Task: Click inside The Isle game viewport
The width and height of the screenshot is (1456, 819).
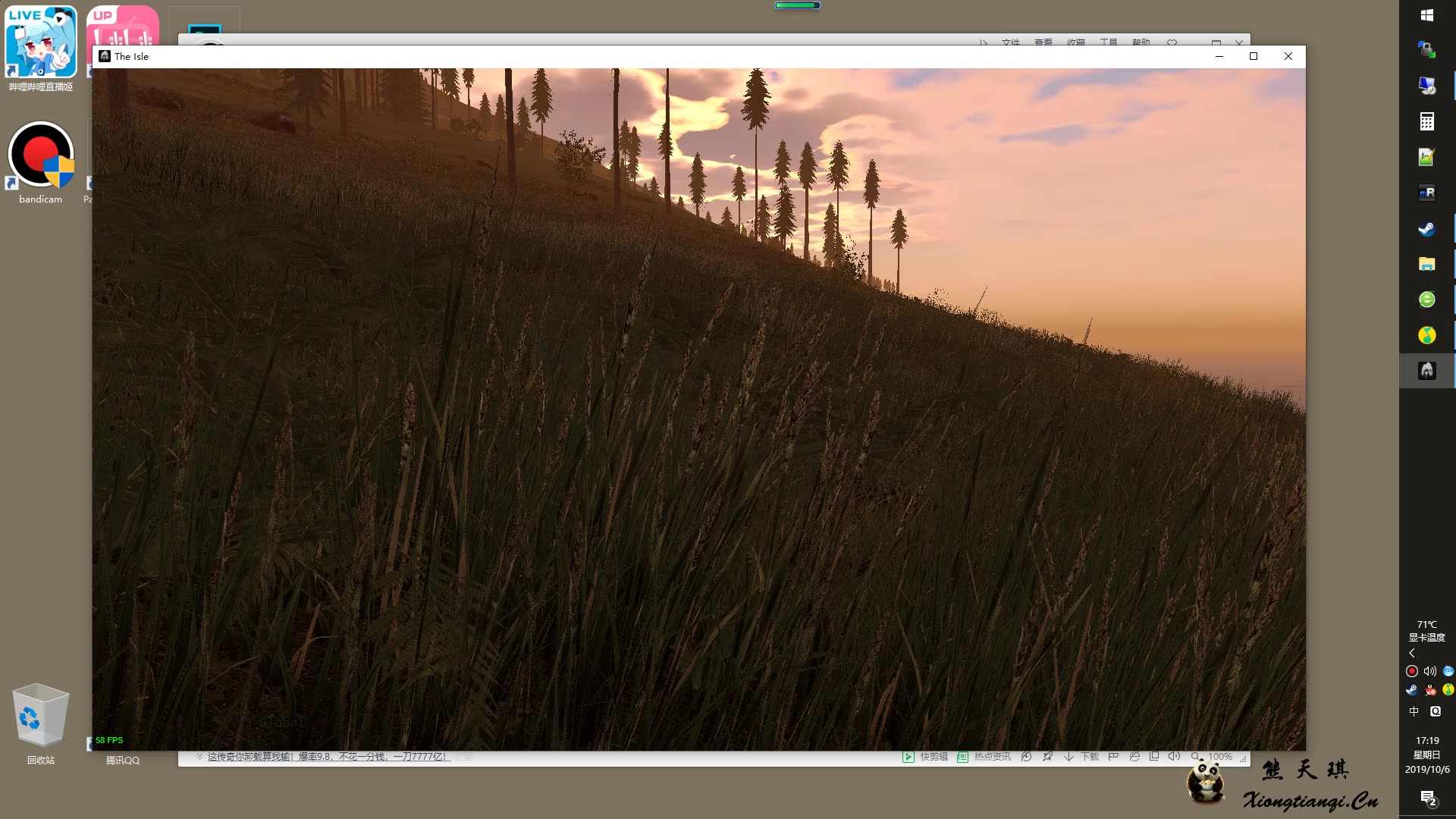Action: 698,409
